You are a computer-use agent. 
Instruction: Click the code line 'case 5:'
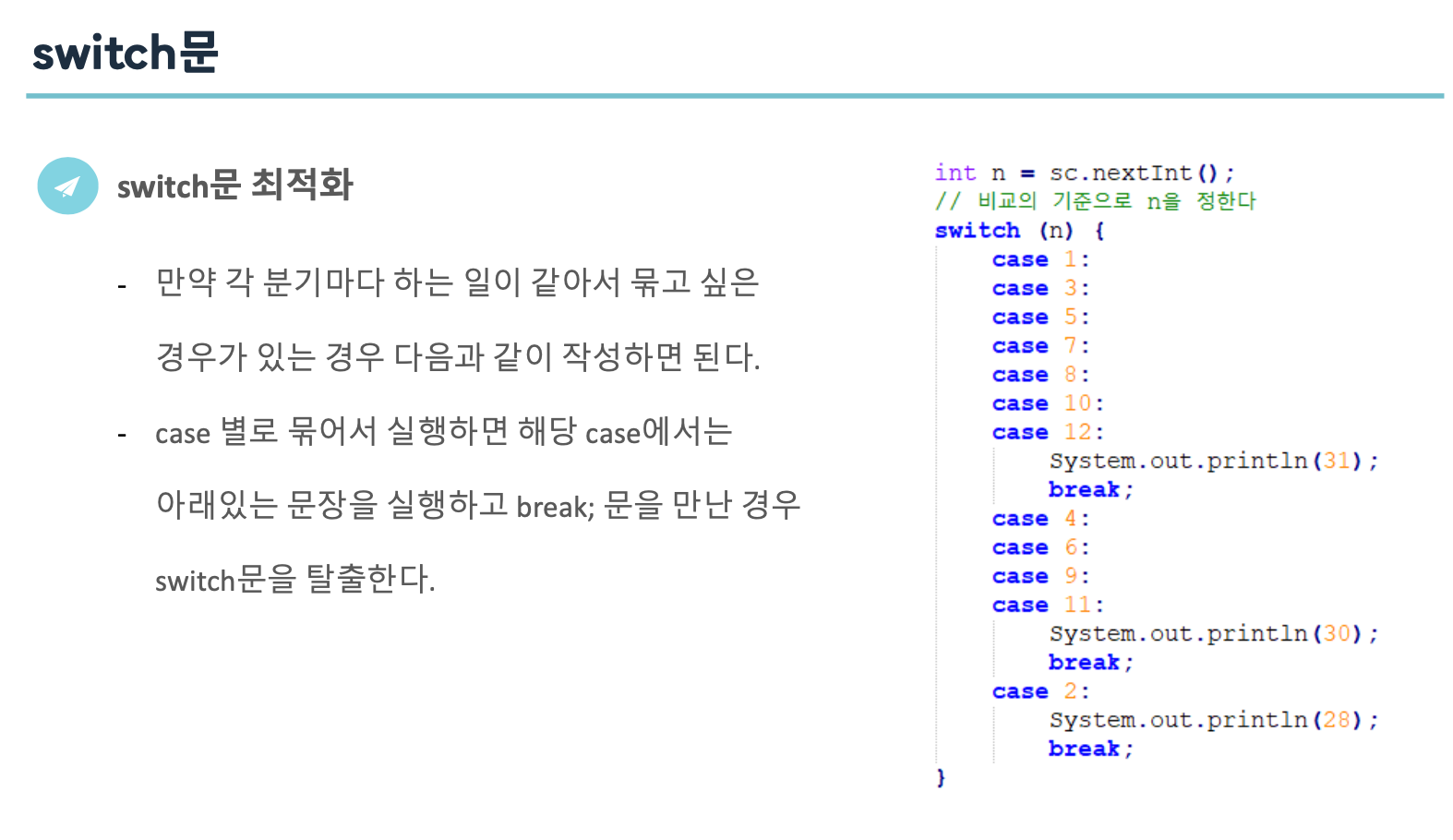[x=1040, y=317]
